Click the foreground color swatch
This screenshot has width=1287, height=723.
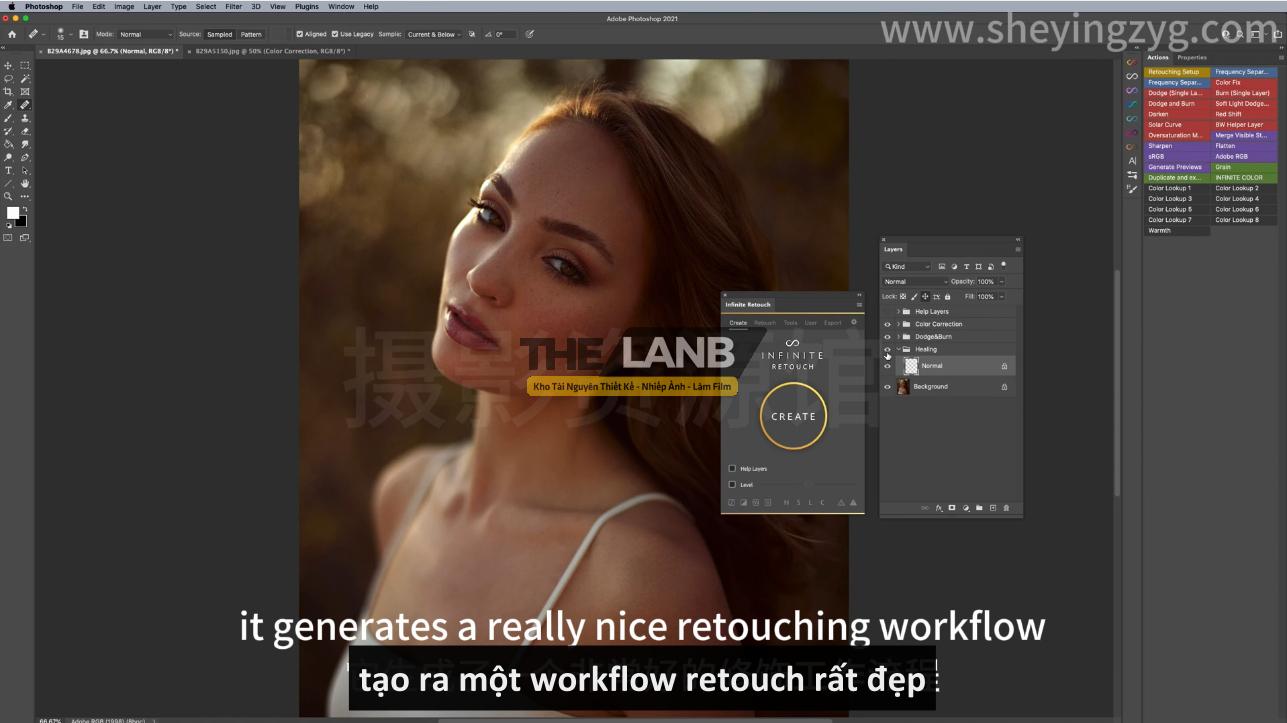coord(13,213)
